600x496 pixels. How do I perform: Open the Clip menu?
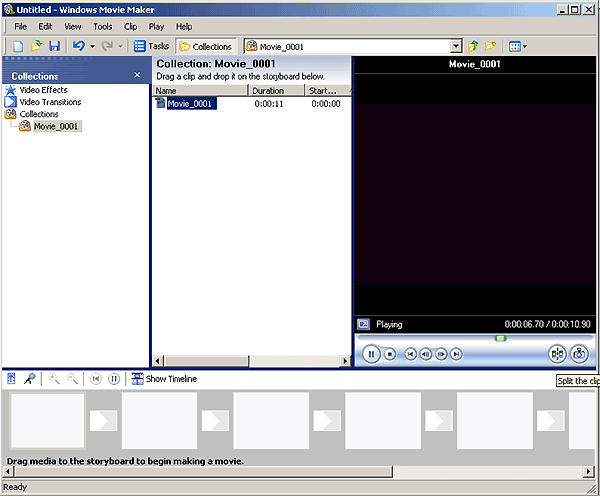pos(130,26)
